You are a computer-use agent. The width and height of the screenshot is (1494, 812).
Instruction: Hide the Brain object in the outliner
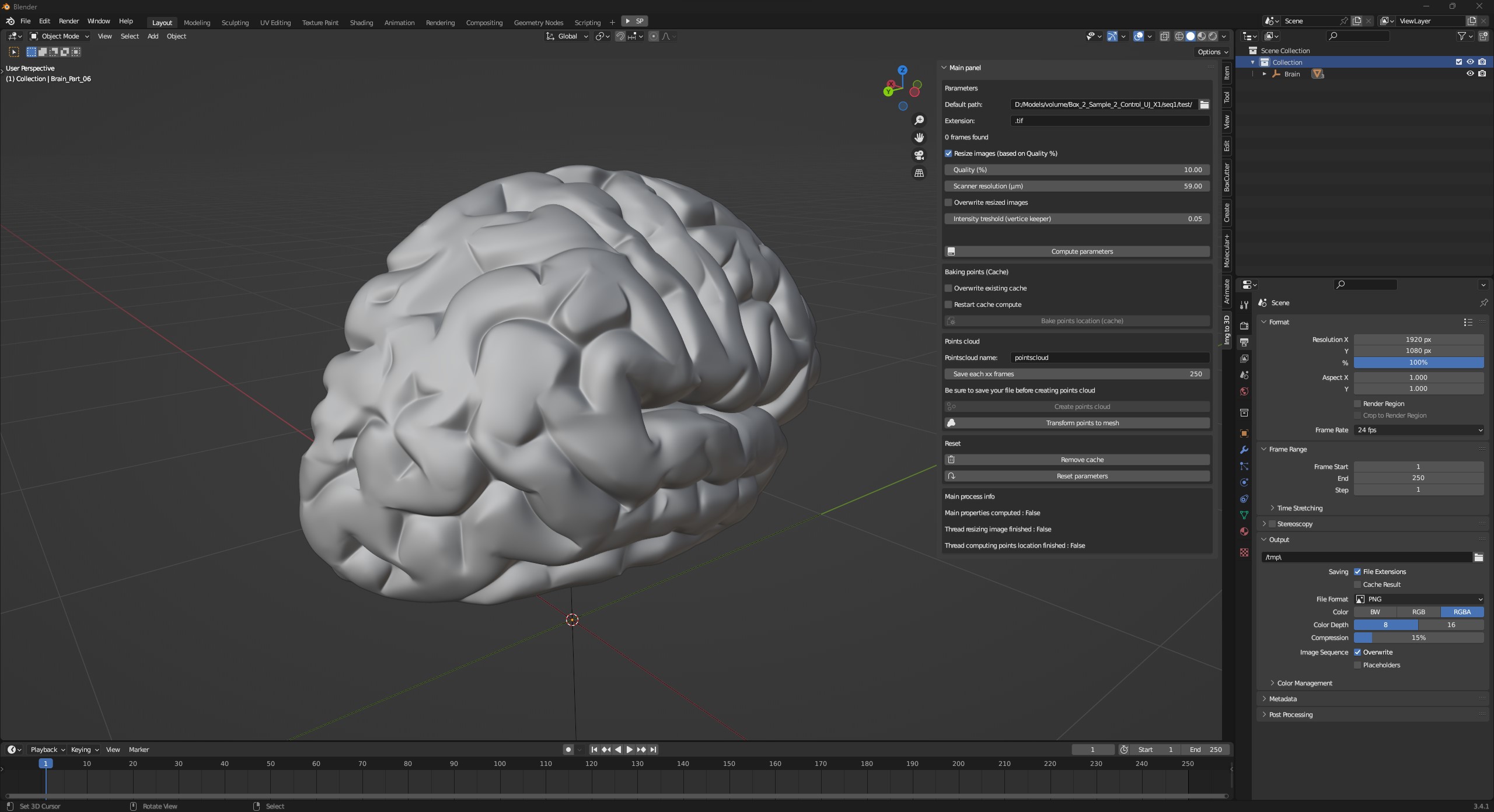point(1470,74)
